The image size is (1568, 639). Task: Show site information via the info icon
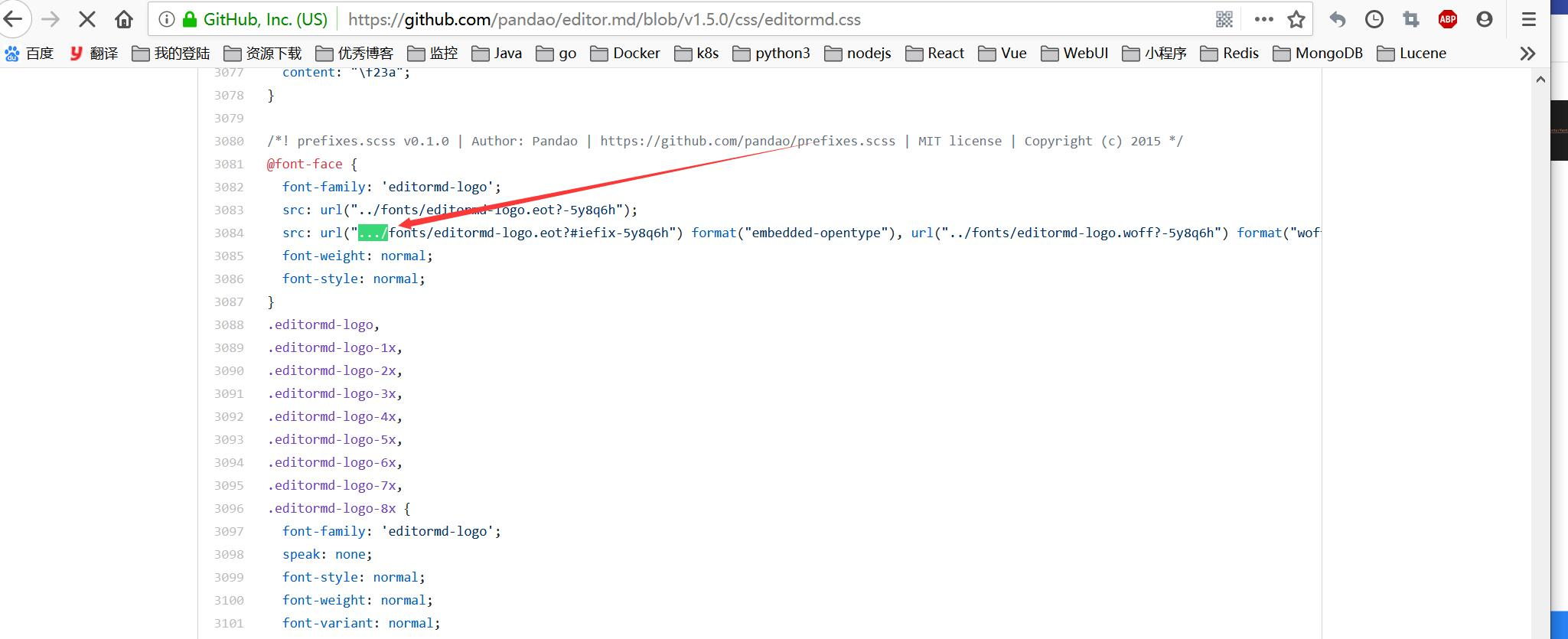[x=167, y=20]
